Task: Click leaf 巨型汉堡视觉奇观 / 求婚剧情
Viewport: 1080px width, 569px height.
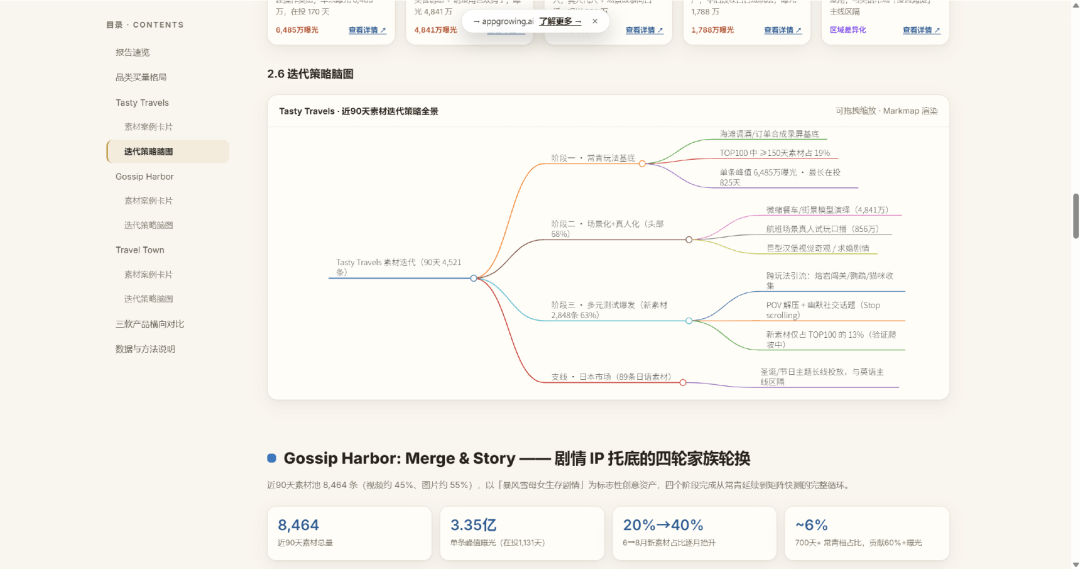Action: click(x=818, y=248)
